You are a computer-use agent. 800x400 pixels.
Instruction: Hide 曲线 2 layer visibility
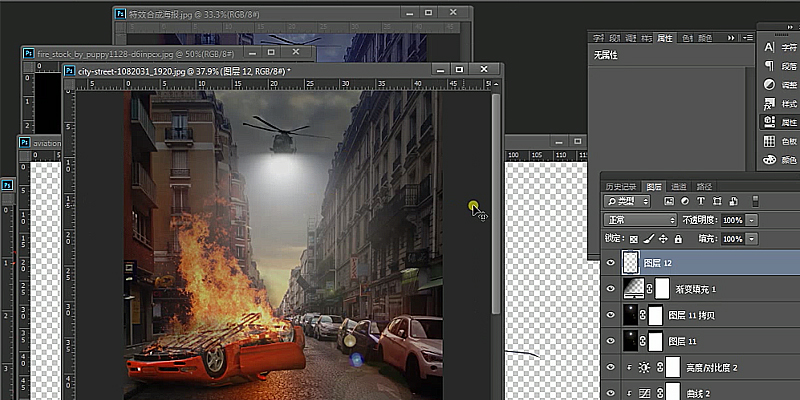tap(610, 393)
